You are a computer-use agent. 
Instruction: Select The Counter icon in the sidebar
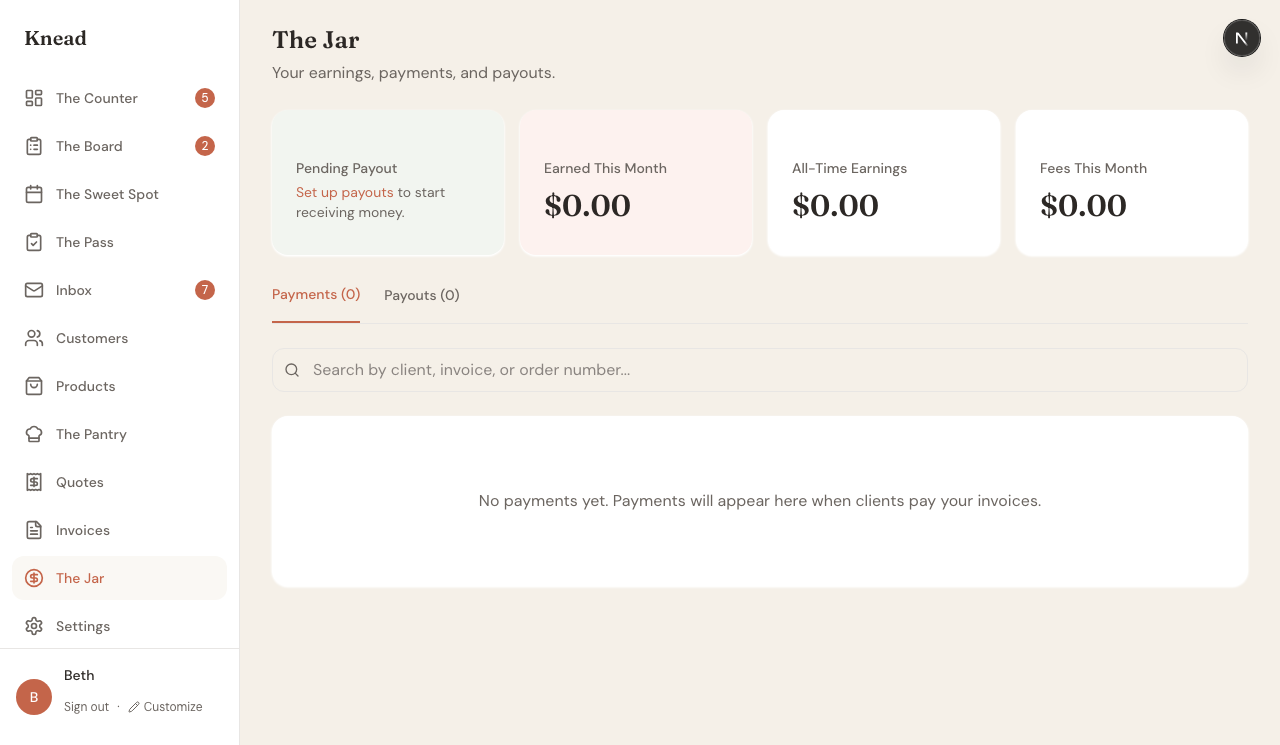click(33, 97)
